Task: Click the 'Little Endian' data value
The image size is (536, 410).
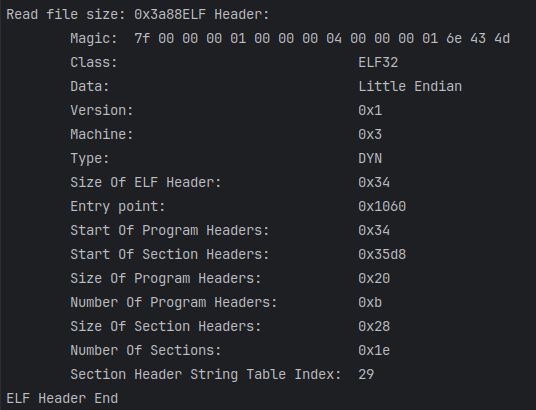Action: click(x=410, y=87)
